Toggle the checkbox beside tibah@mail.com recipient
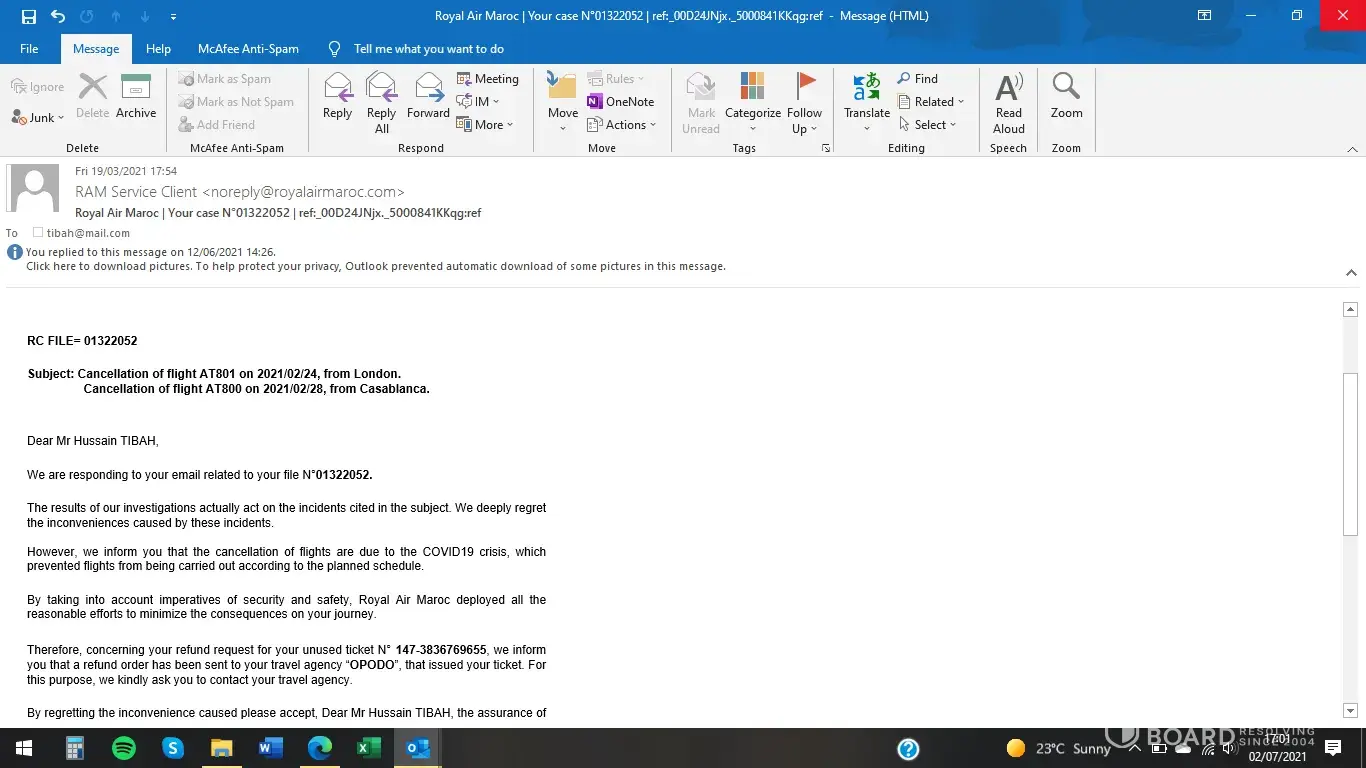The width and height of the screenshot is (1366, 768). pyautogui.click(x=38, y=233)
